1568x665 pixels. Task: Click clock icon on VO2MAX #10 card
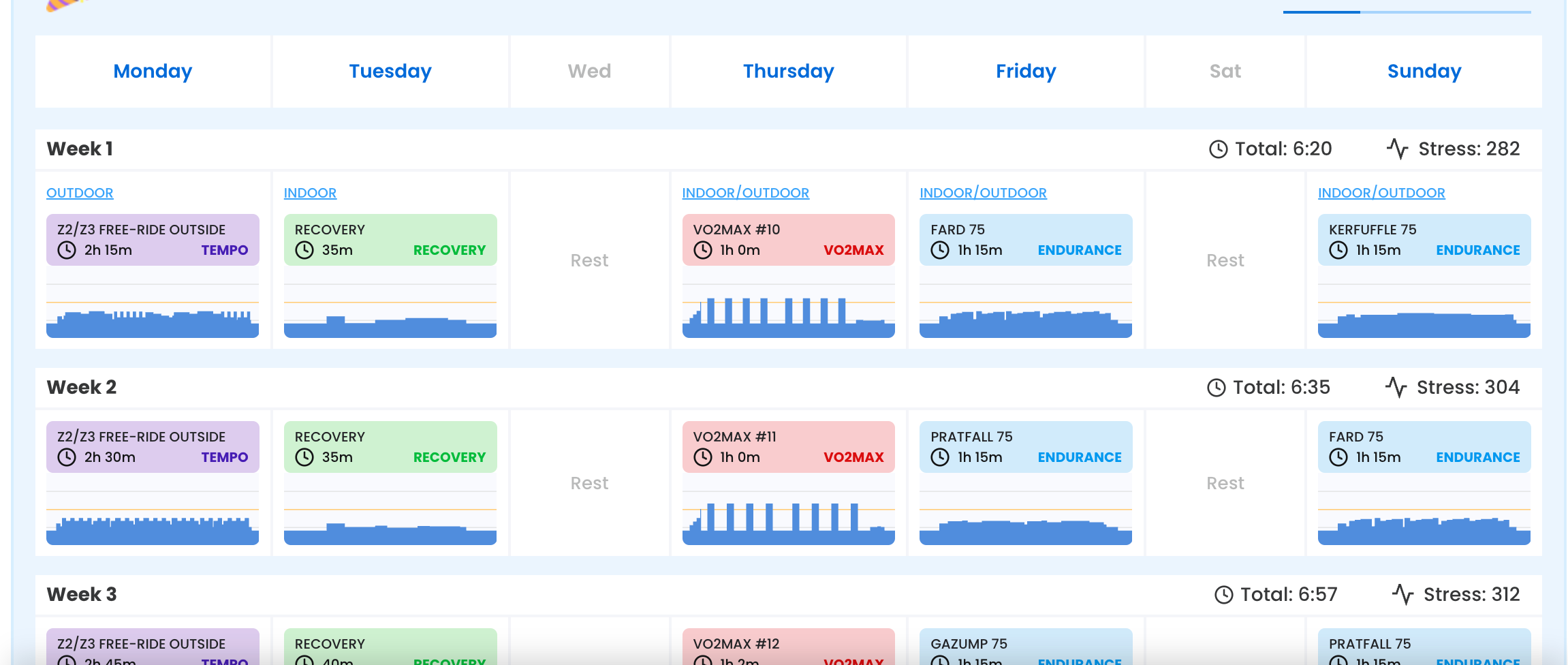[x=703, y=250]
